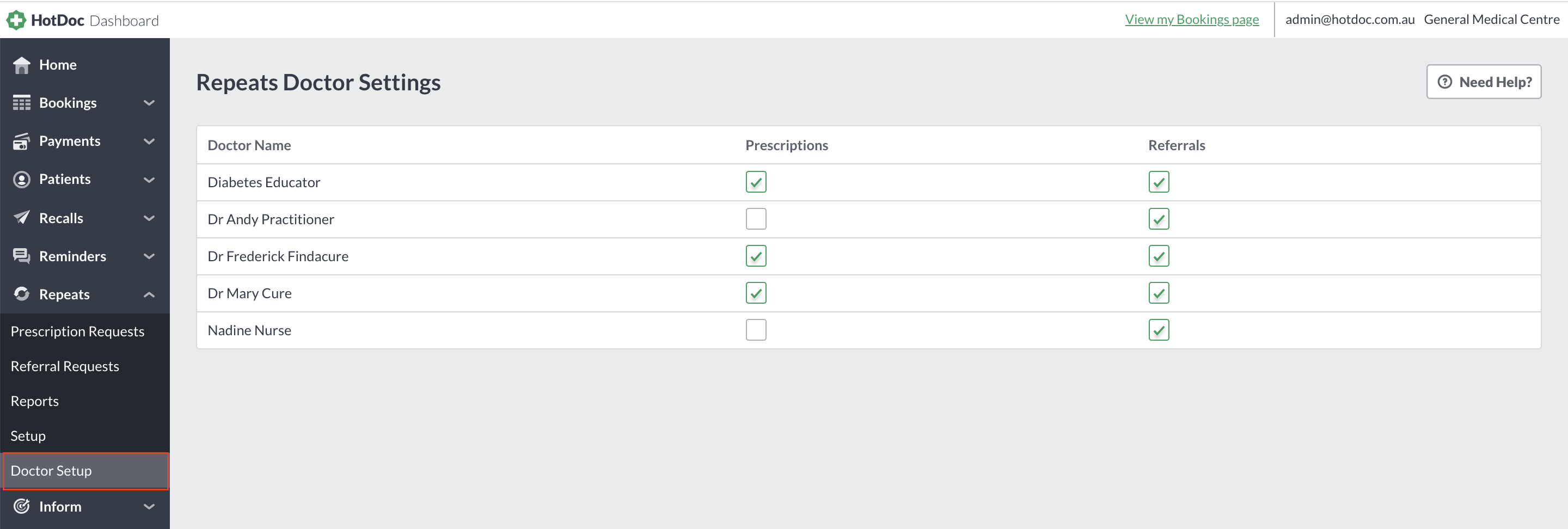Enable Prescriptions for Dr Andy Practitioner
Viewport: 1568px width, 529px height.
point(756,219)
